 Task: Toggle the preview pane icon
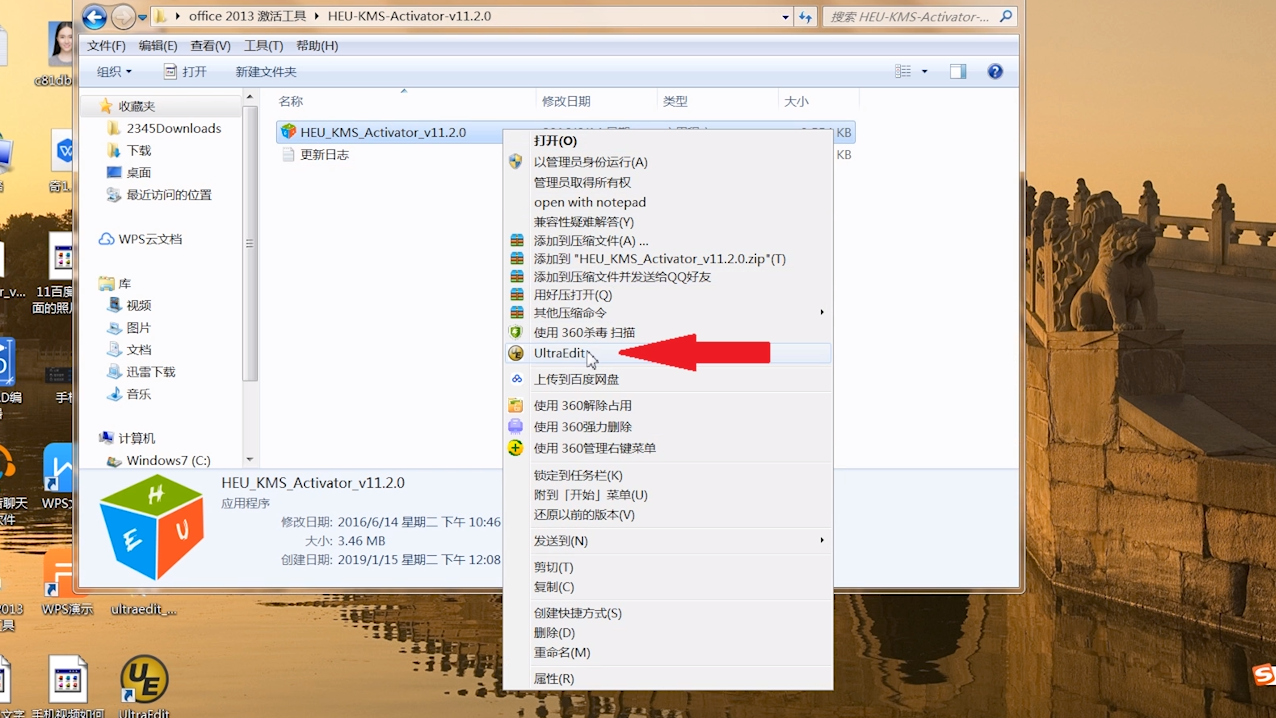click(958, 72)
